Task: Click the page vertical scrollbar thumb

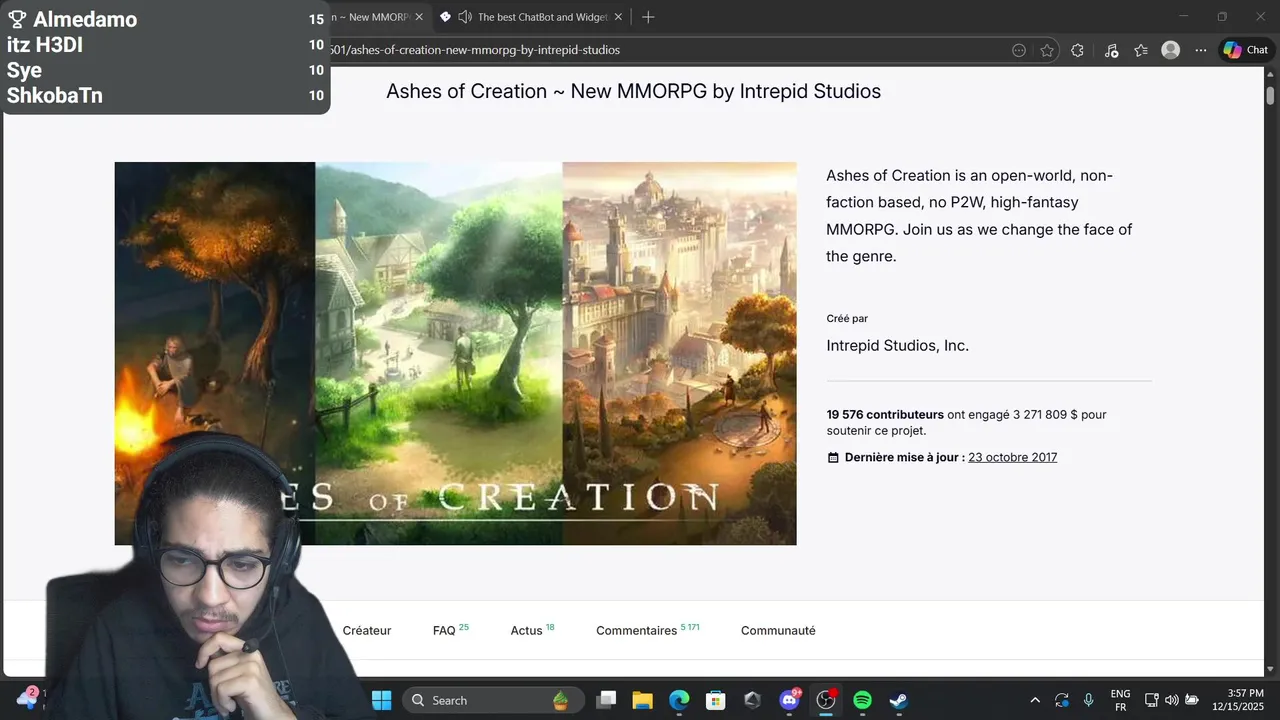Action: pos(1270,95)
